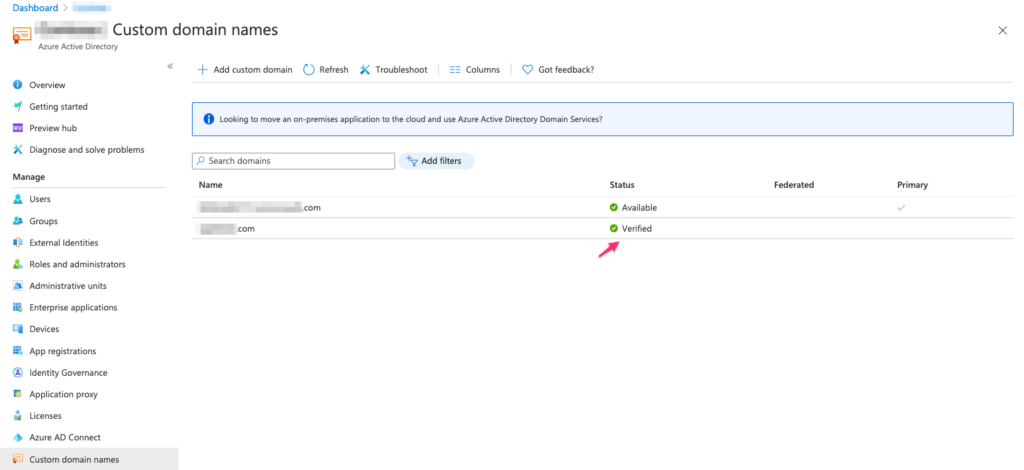Click the Verified status text

637,228
